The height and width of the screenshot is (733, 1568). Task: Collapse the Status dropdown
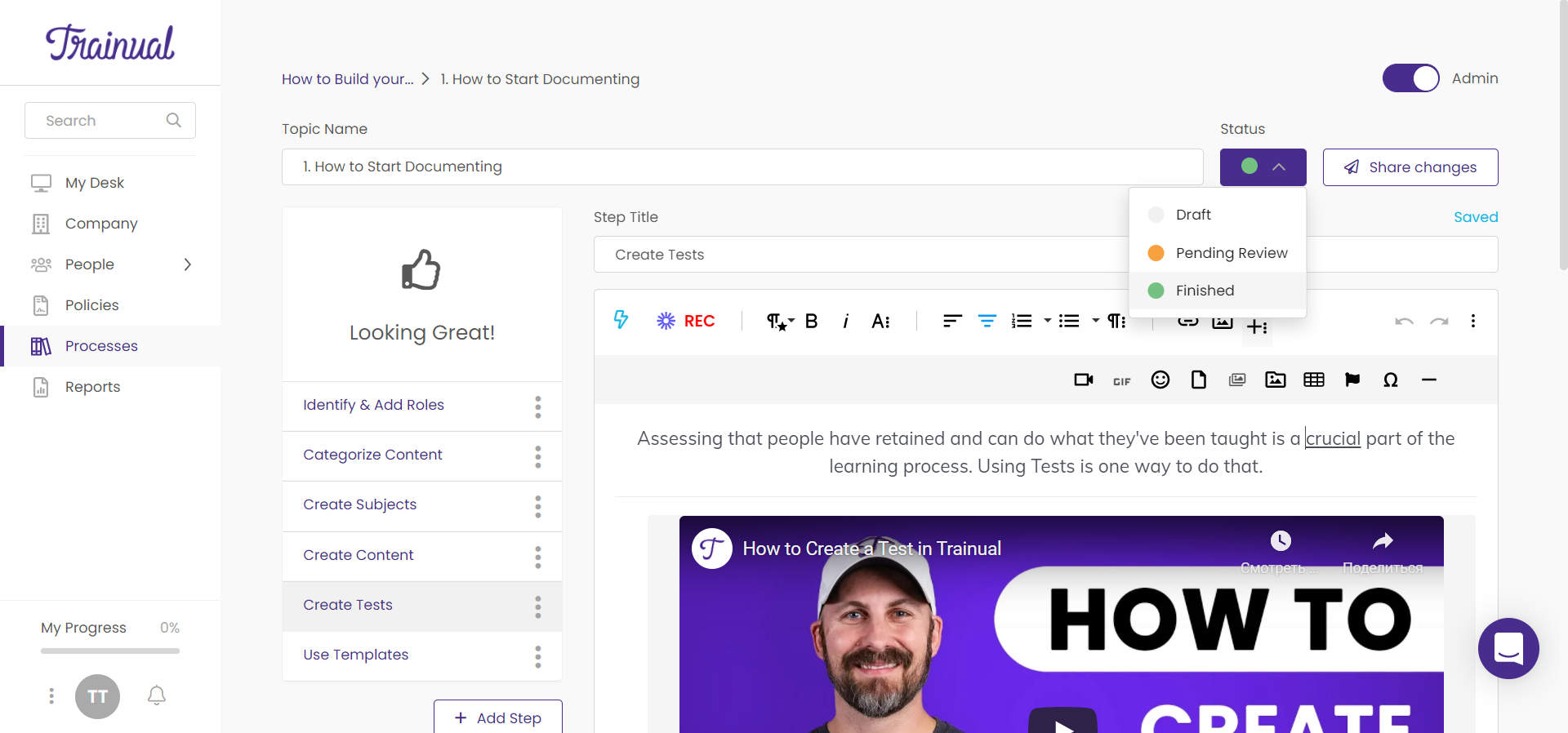pos(1263,167)
